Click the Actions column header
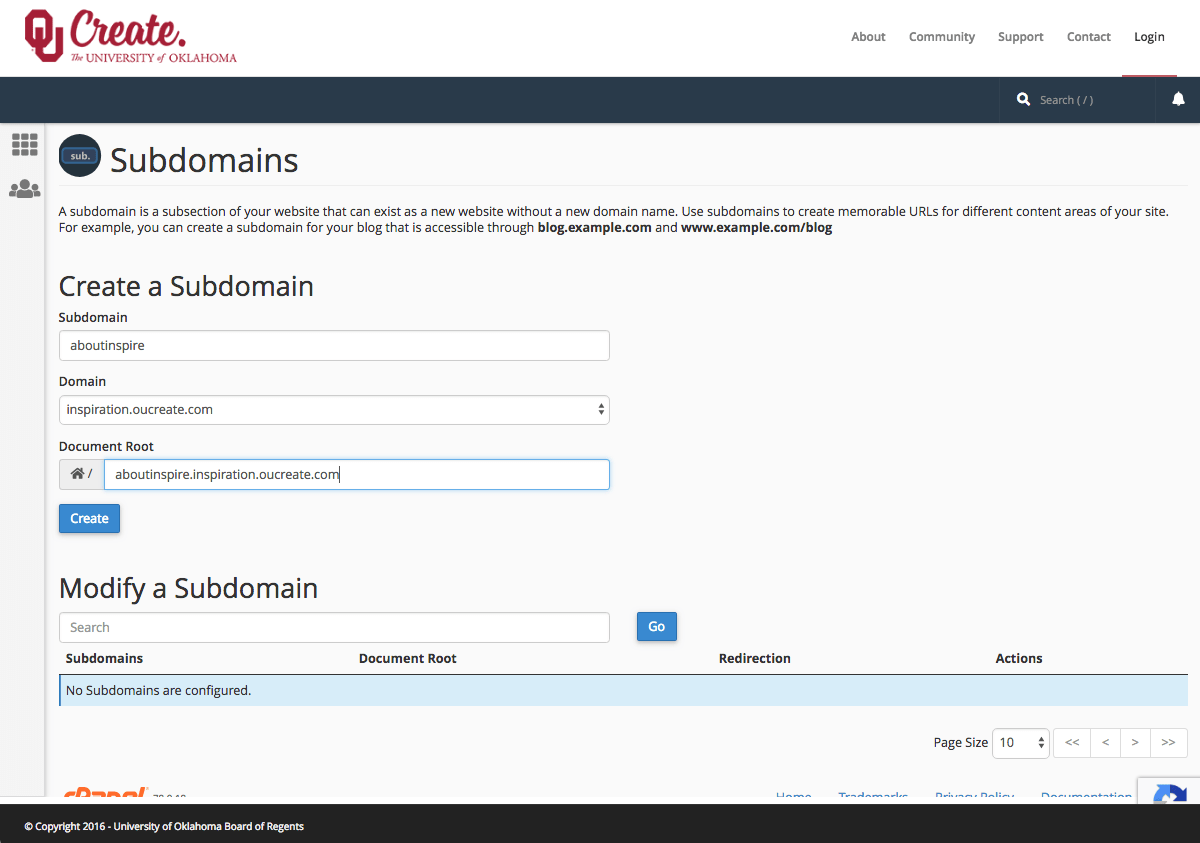The height and width of the screenshot is (843, 1200). [x=1019, y=658]
